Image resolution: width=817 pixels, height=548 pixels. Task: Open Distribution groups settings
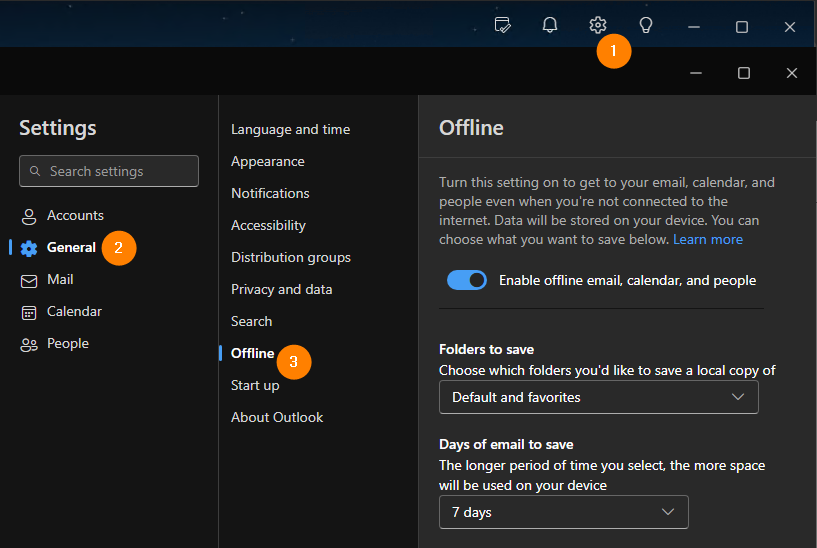(x=291, y=257)
